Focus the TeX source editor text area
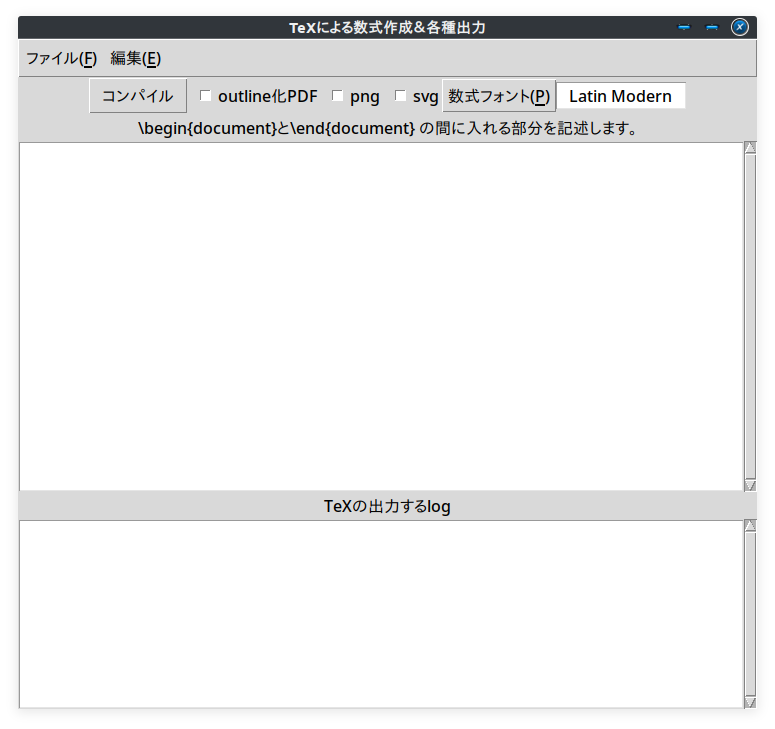This screenshot has height=729, width=775. pyautogui.click(x=380, y=316)
